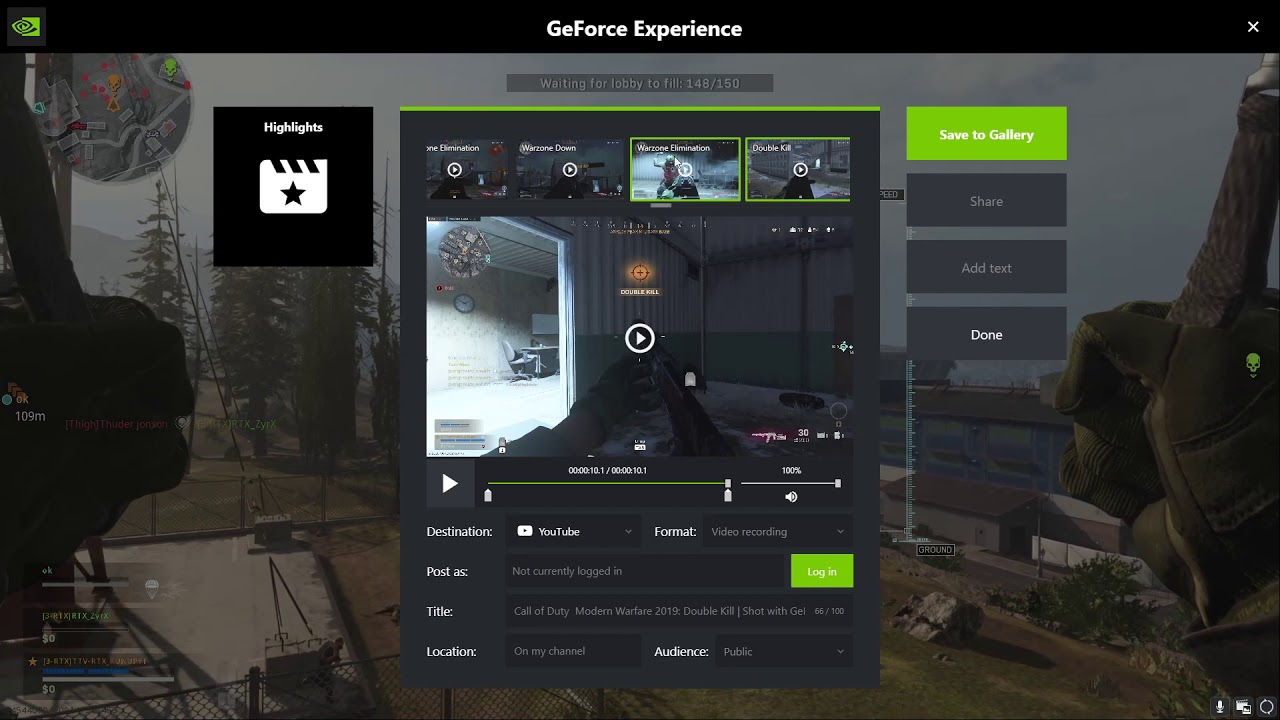
Task: Click Save to Gallery button
Action: coord(986,134)
